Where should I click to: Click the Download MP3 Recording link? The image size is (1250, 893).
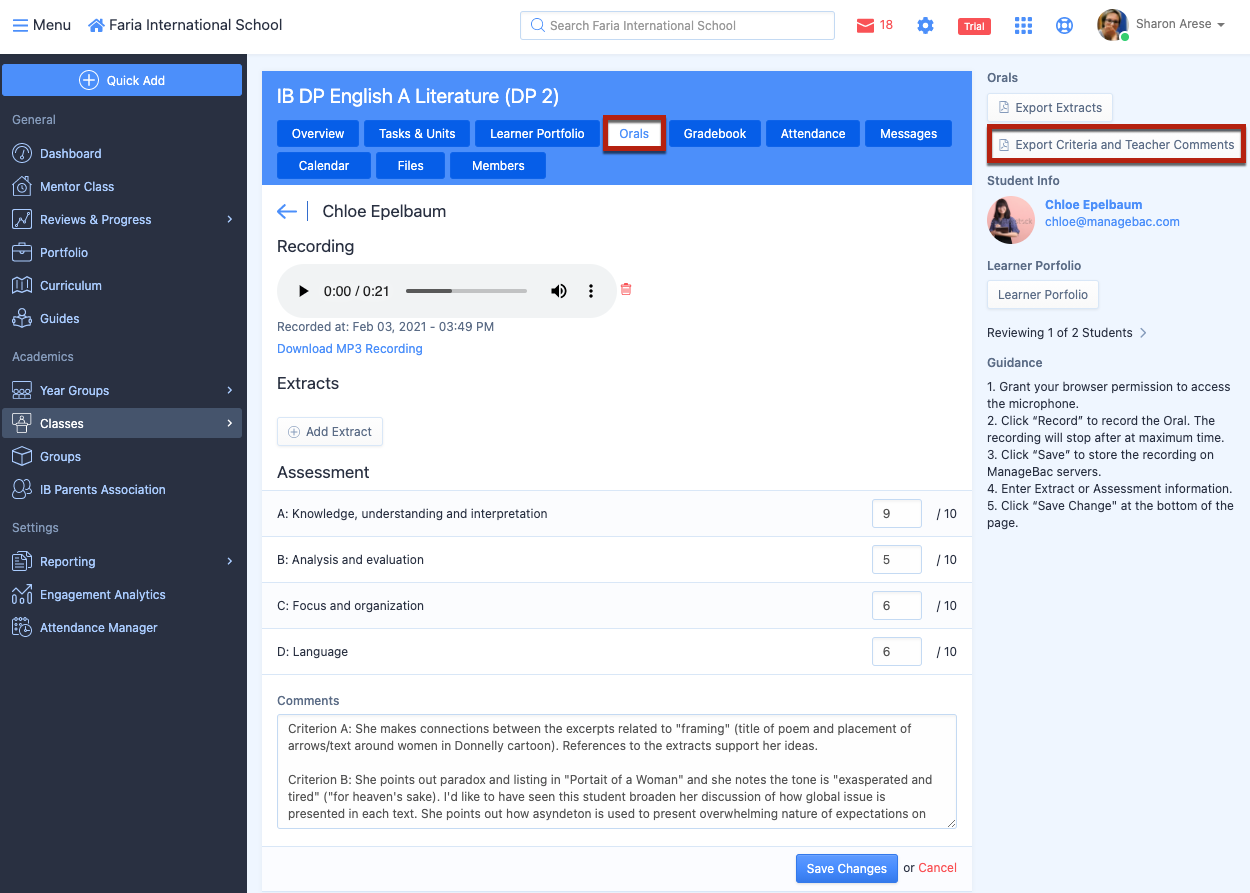click(x=350, y=349)
